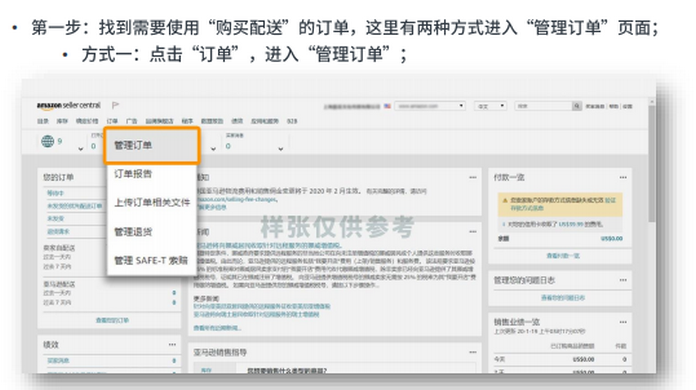The width and height of the screenshot is (696, 390).
Task: Click the second link under 更多新闻
Action: pos(256,314)
